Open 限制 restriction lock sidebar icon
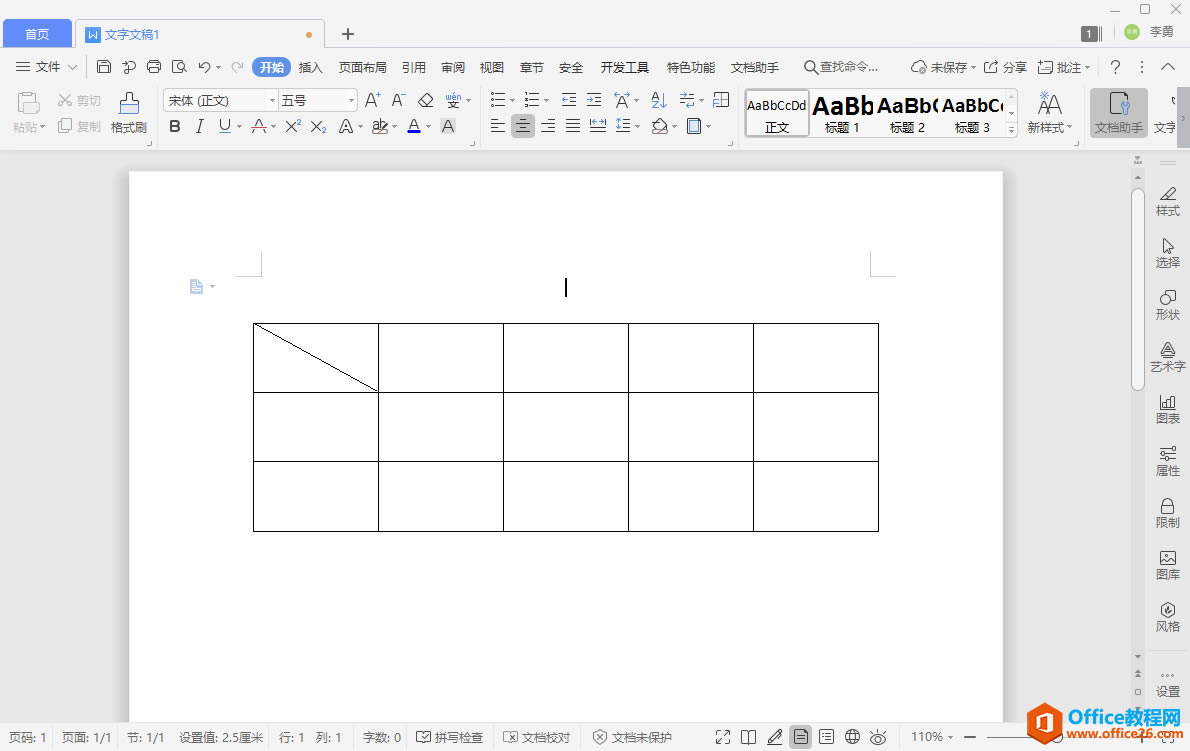Viewport: 1190px width, 751px height. tap(1167, 514)
